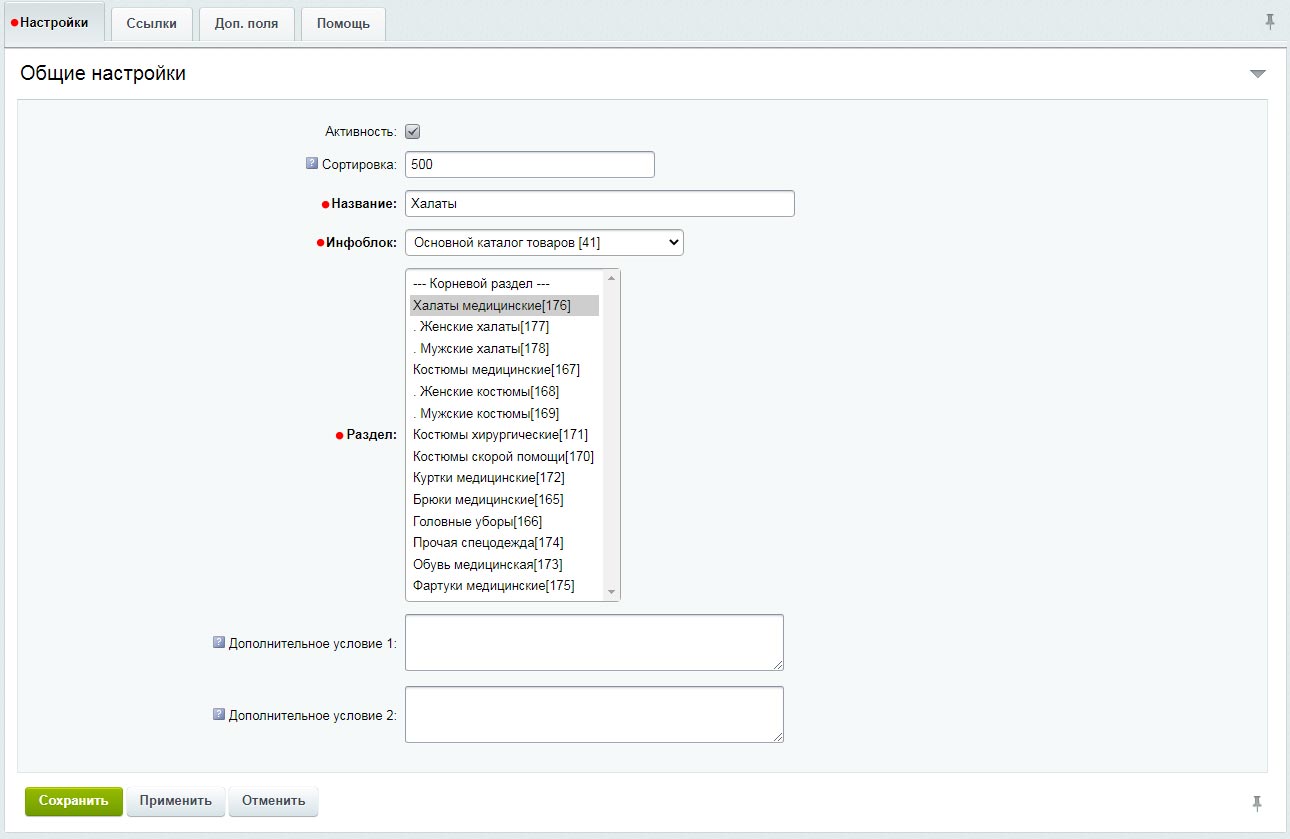Viewport: 1290px width, 839px height.
Task: Click the scroll-down arrow of the Раздел list
Action: pos(611,592)
